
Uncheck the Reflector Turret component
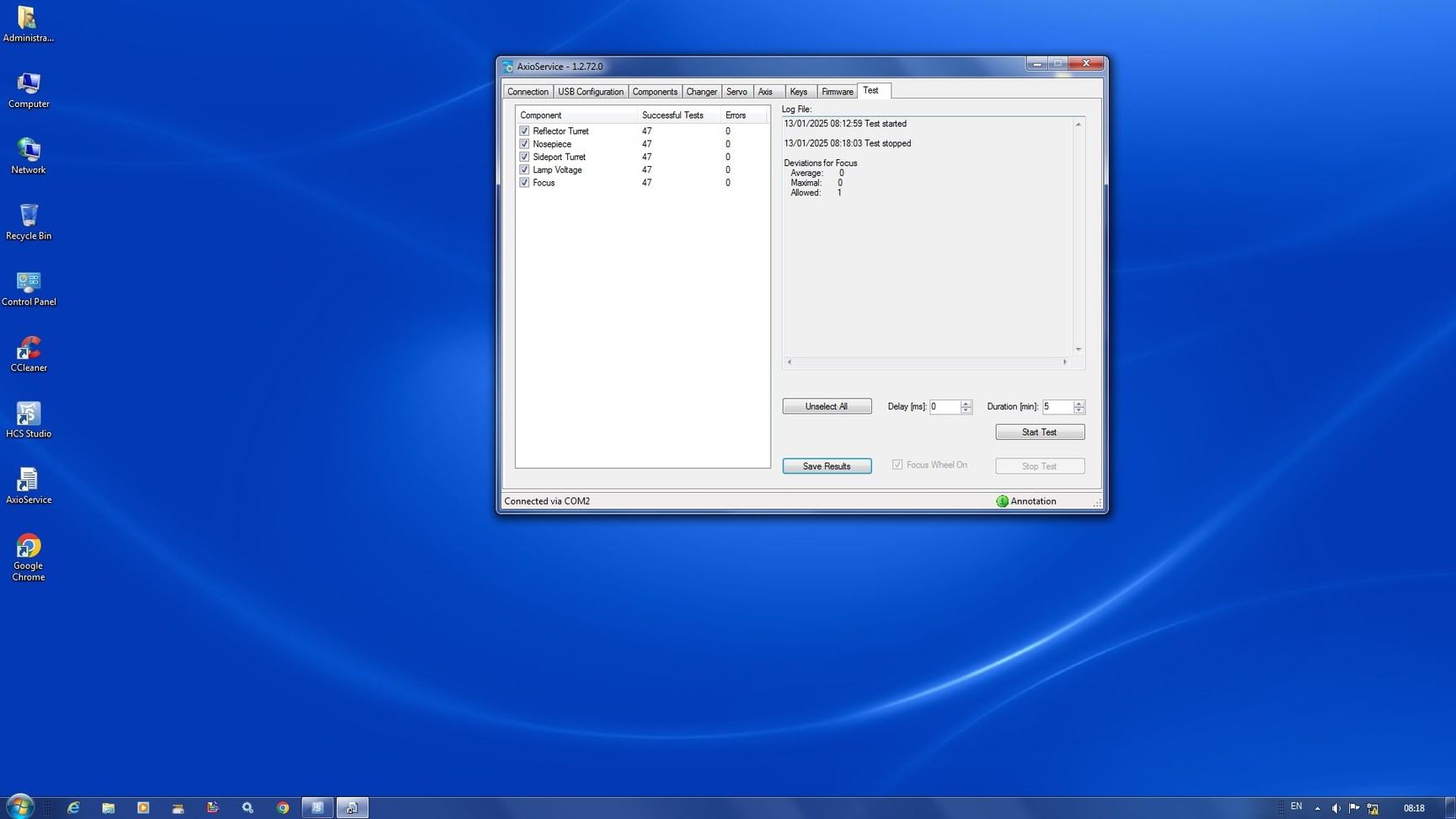coord(524,131)
